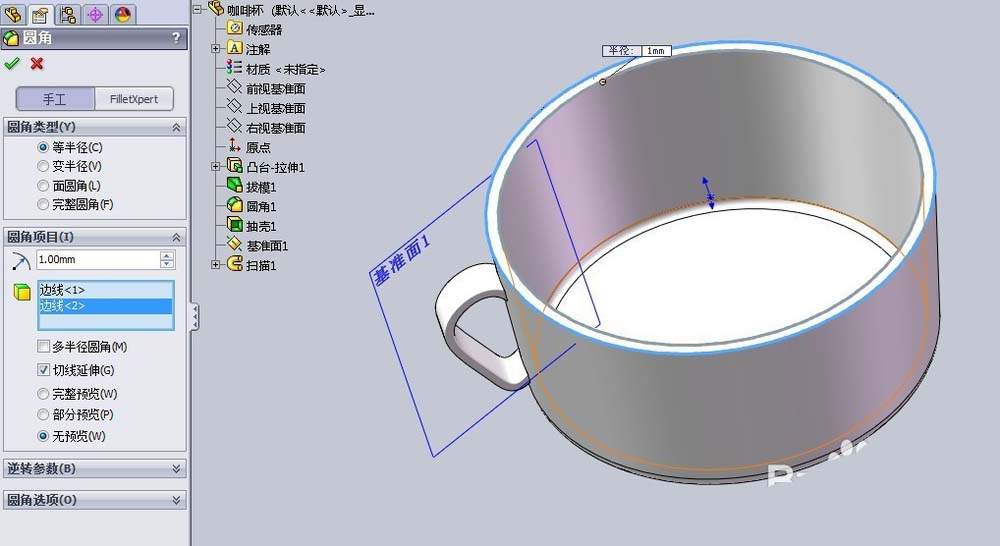
Task: Open the FeatureManager design tree tab
Action: 13,13
